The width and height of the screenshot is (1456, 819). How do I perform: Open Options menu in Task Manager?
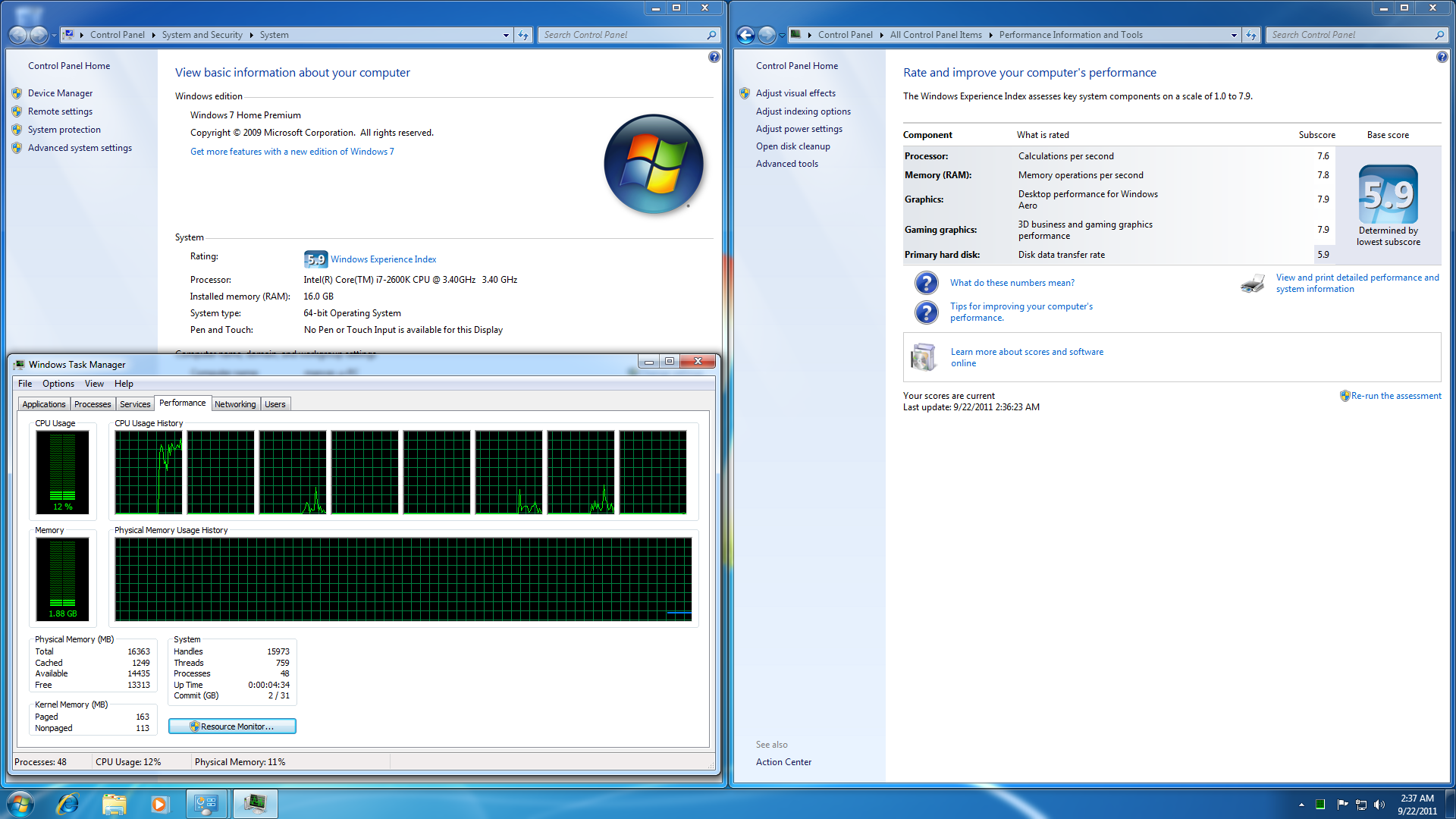pyautogui.click(x=58, y=384)
